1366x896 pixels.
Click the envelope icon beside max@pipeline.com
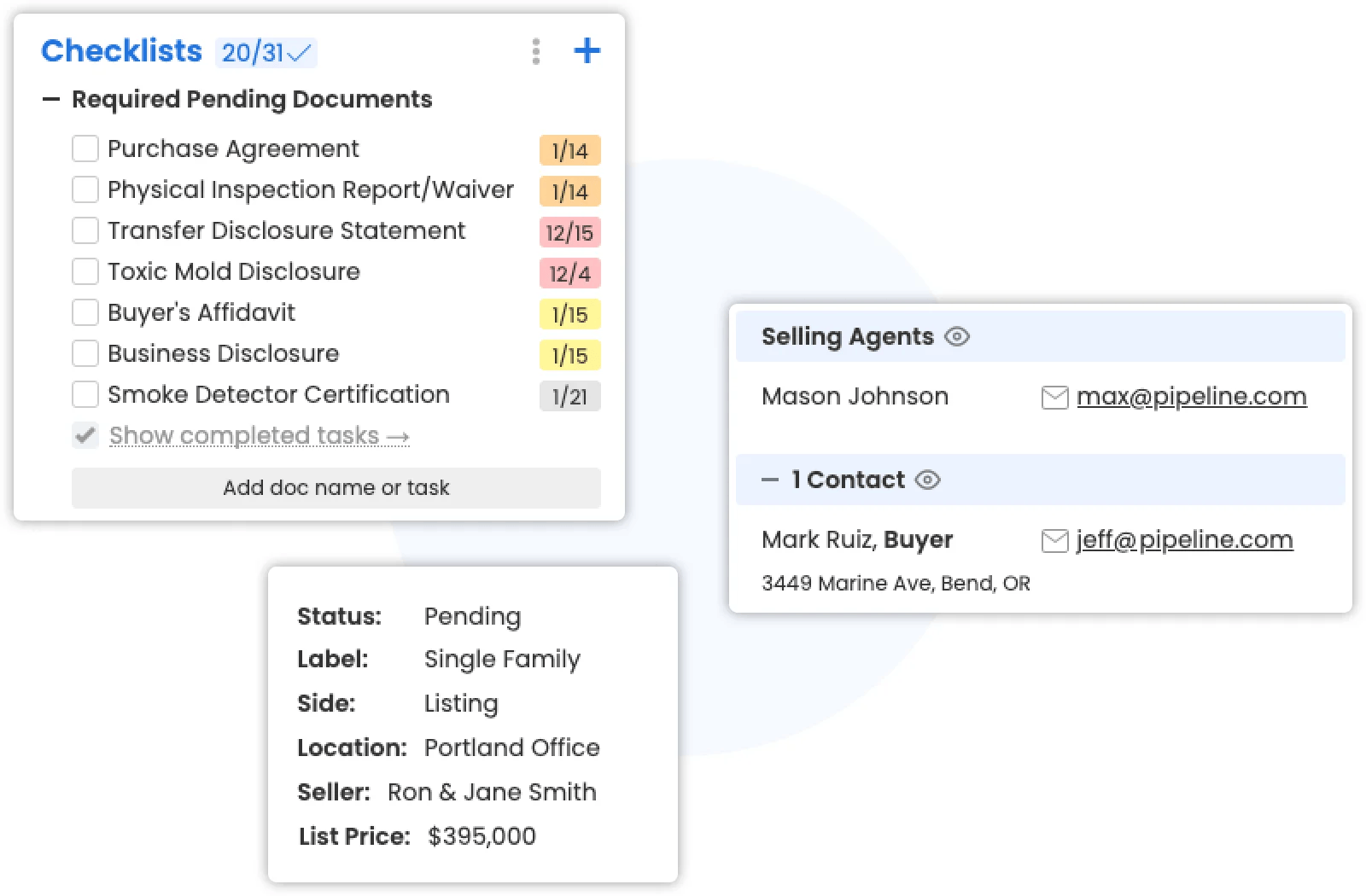(x=1054, y=398)
